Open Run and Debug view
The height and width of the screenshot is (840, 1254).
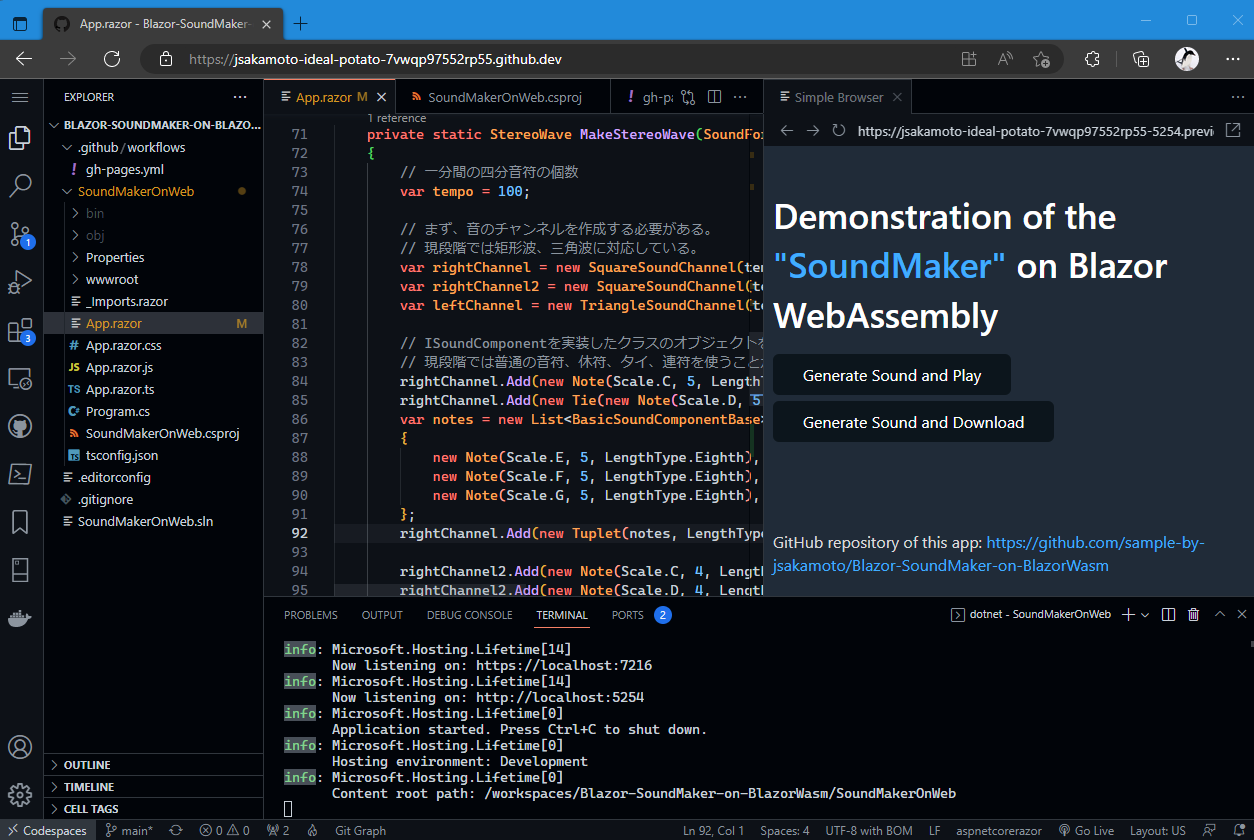pyautogui.click(x=20, y=283)
